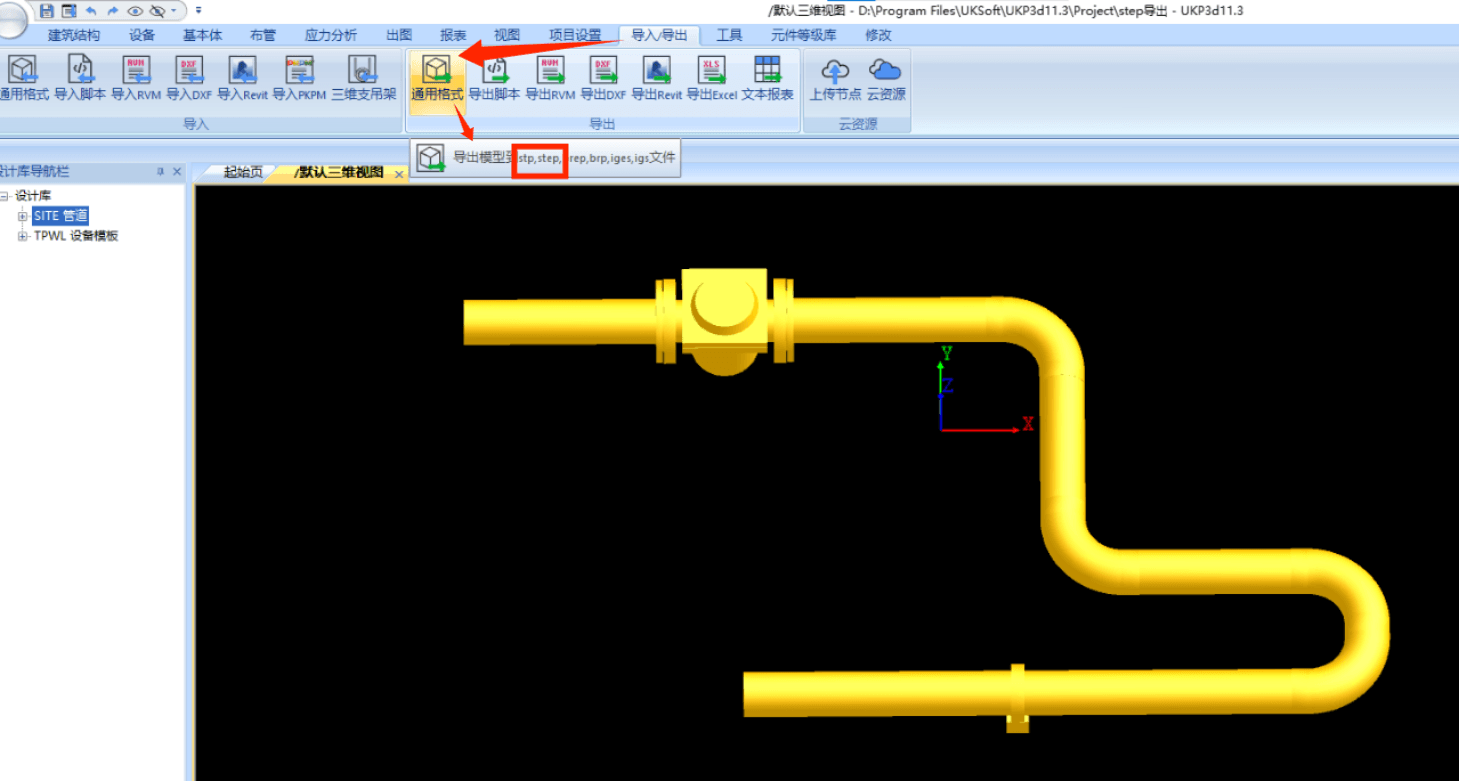Click the 三维支吊架 import icon
Viewport: 1459px width, 781px height.
[363, 78]
